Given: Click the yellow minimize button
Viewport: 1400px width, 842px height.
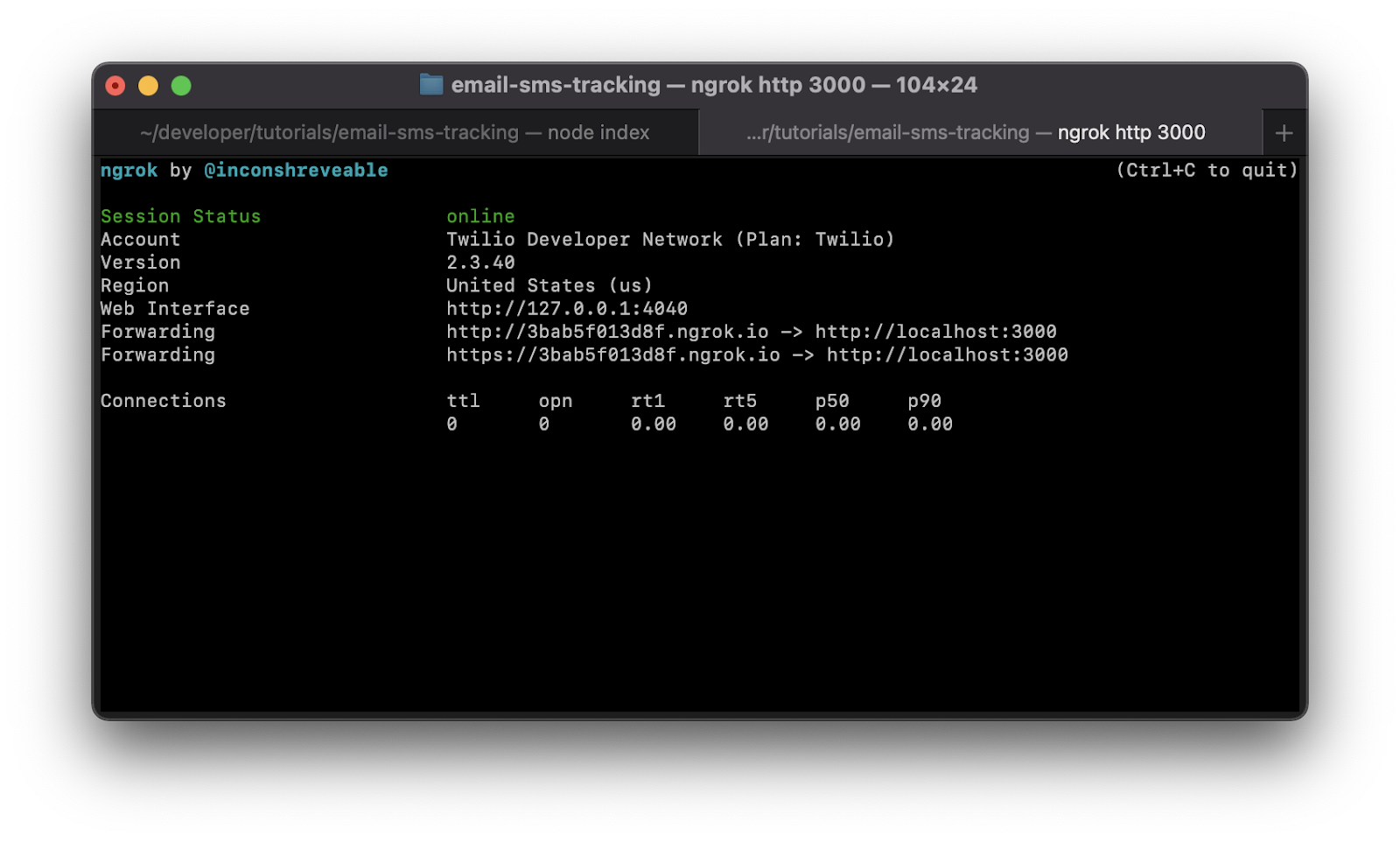Looking at the screenshot, I should 147,85.
